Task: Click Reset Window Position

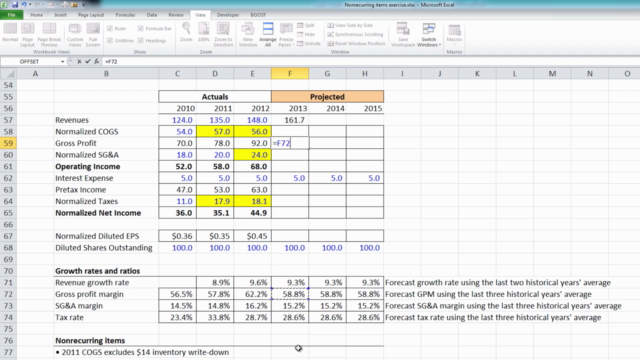Action: click(356, 43)
